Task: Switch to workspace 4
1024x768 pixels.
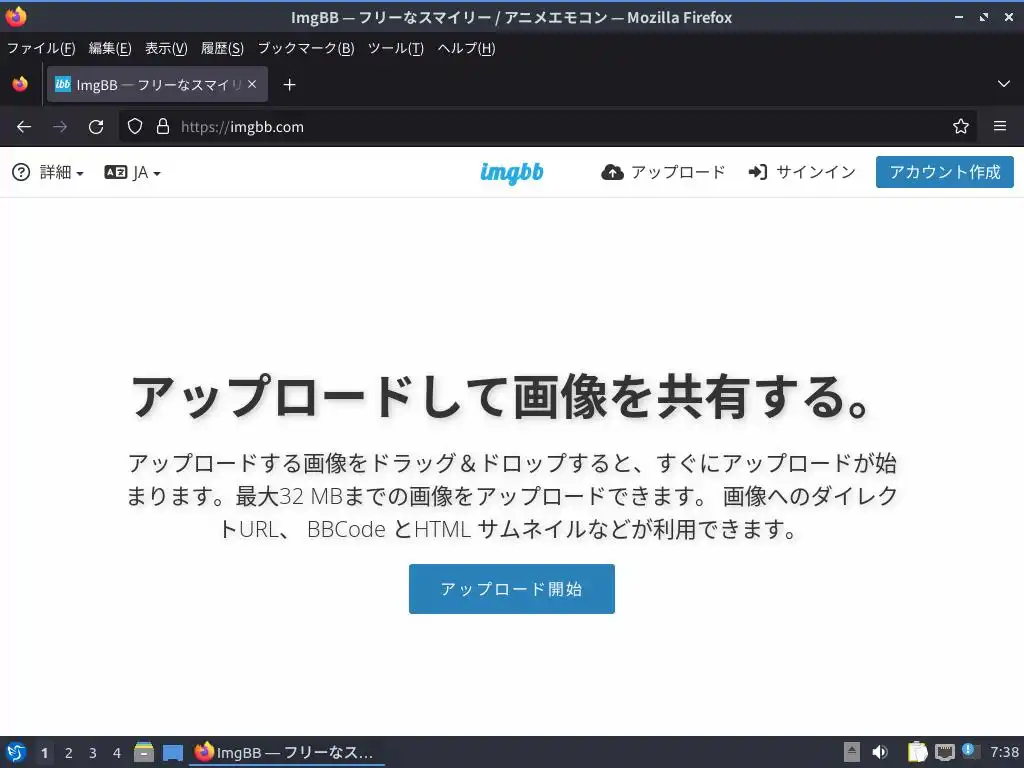Action: (117, 753)
